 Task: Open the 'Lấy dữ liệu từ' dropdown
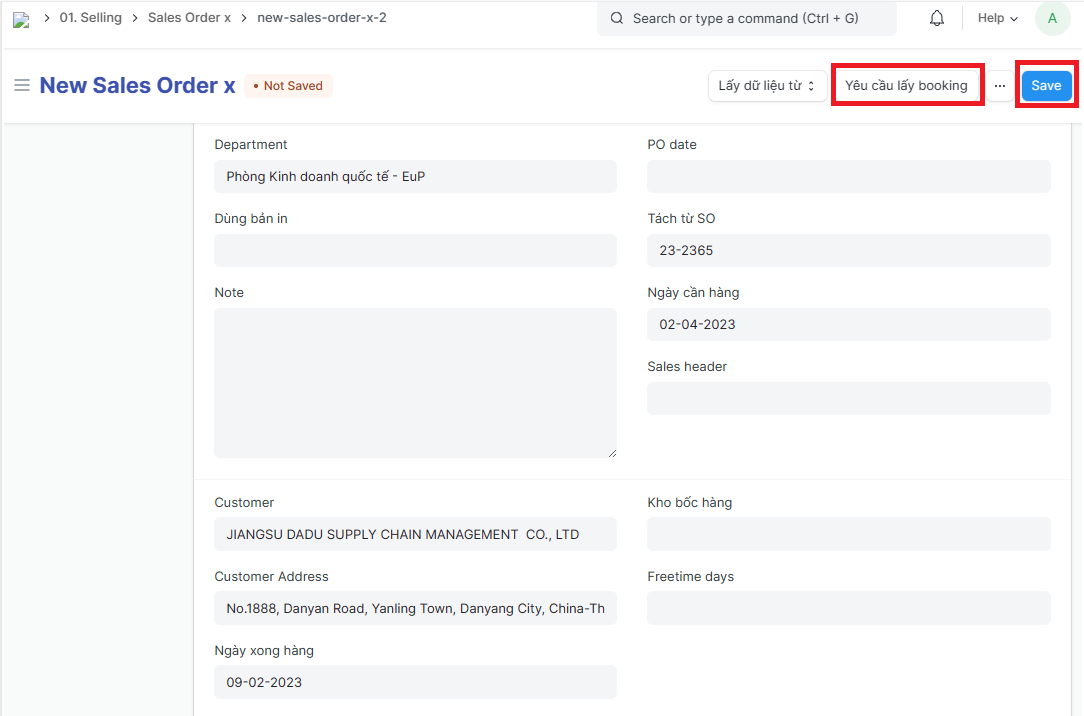[x=766, y=86]
